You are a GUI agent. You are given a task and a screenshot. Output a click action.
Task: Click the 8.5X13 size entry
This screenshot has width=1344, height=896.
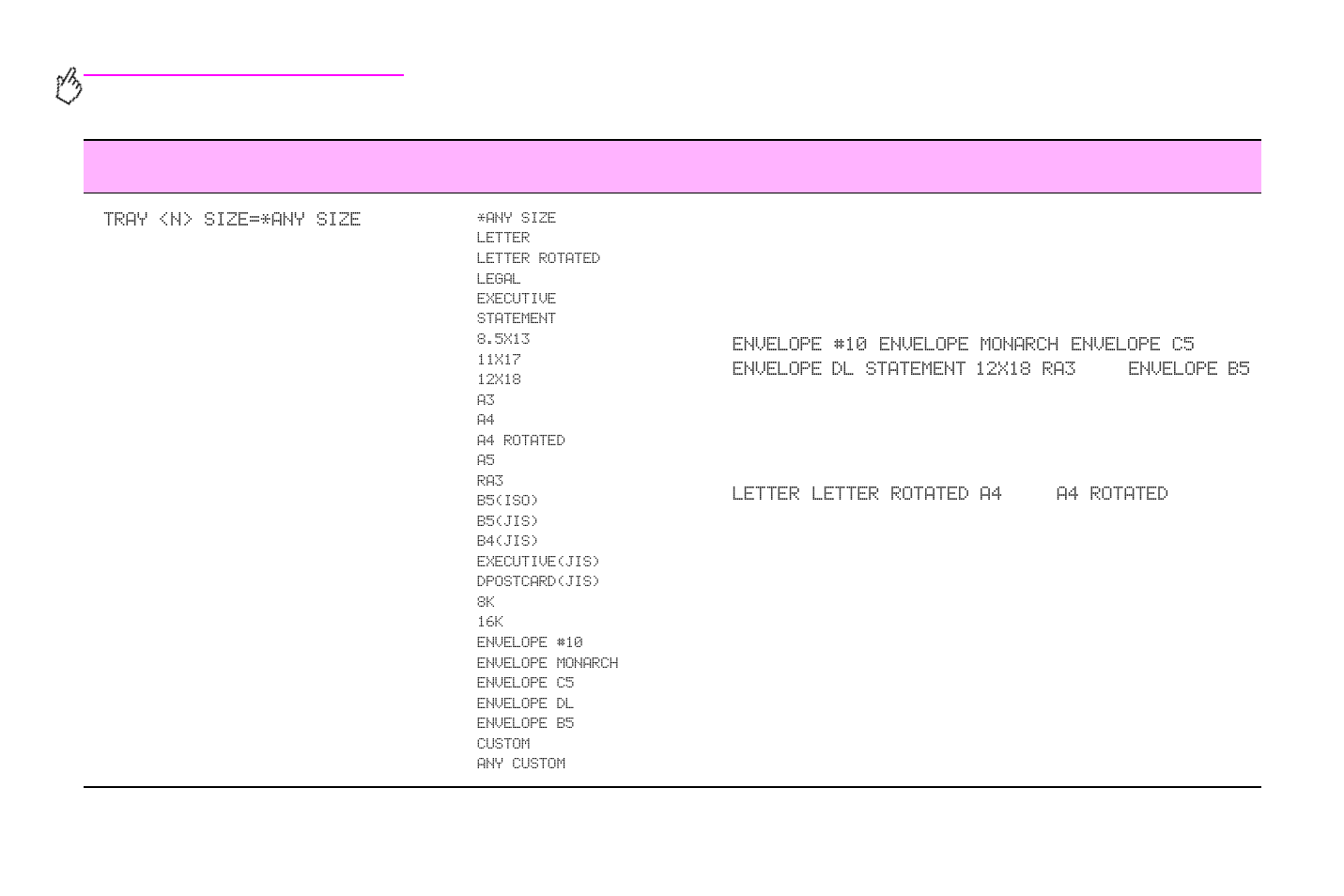coord(502,339)
